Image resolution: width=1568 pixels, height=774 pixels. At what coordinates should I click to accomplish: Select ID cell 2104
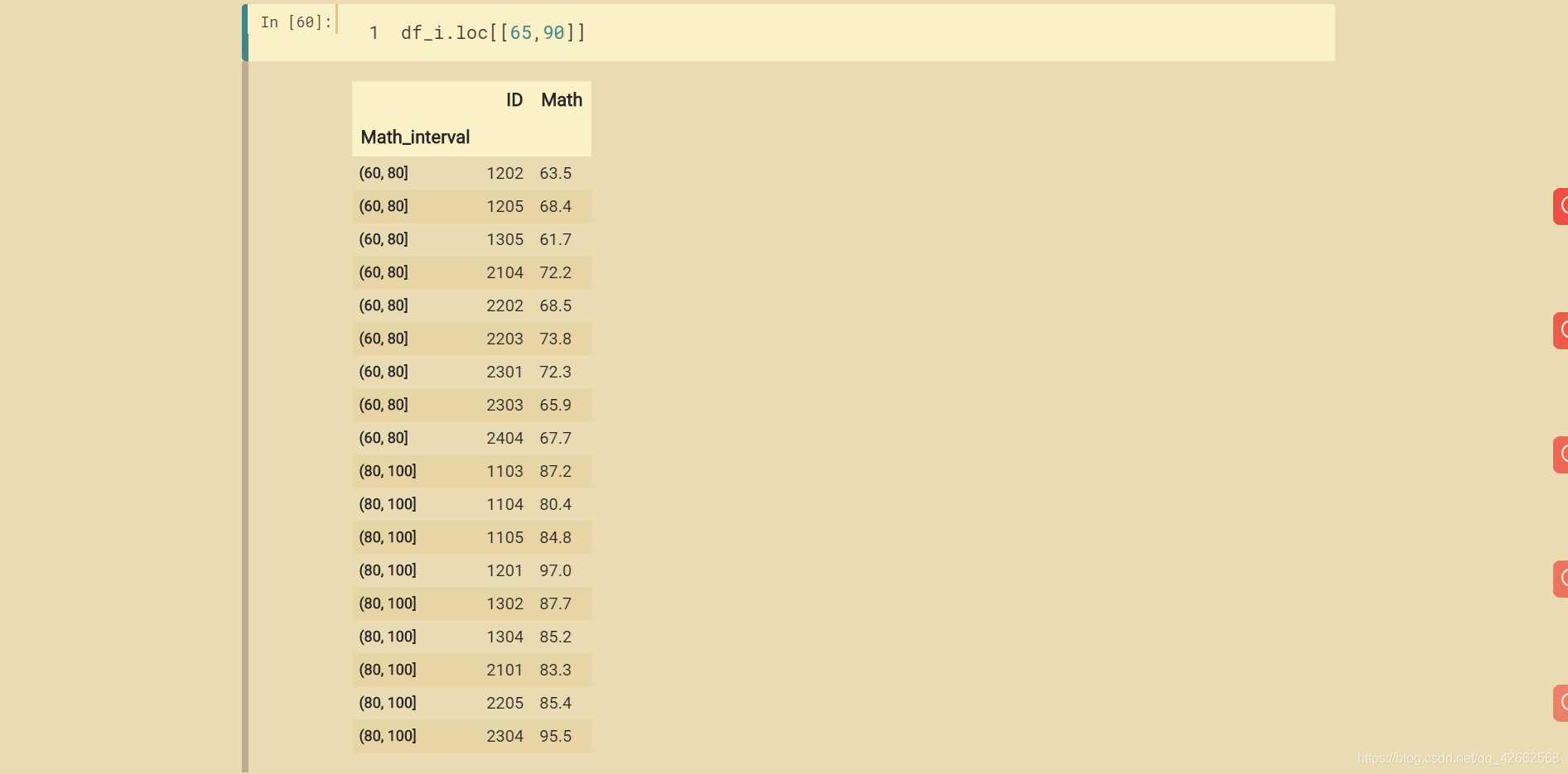click(x=504, y=272)
